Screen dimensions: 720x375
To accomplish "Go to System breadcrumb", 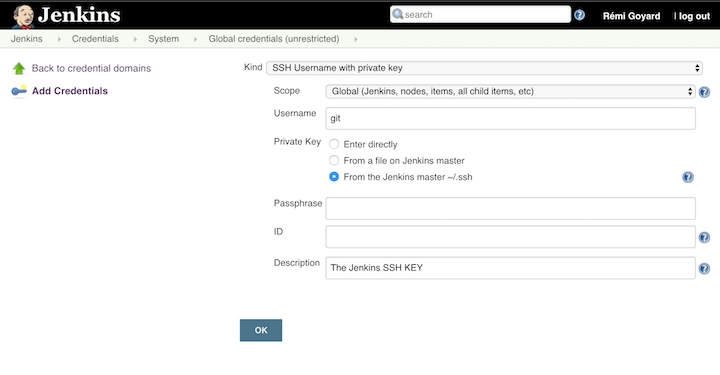I will (x=163, y=39).
